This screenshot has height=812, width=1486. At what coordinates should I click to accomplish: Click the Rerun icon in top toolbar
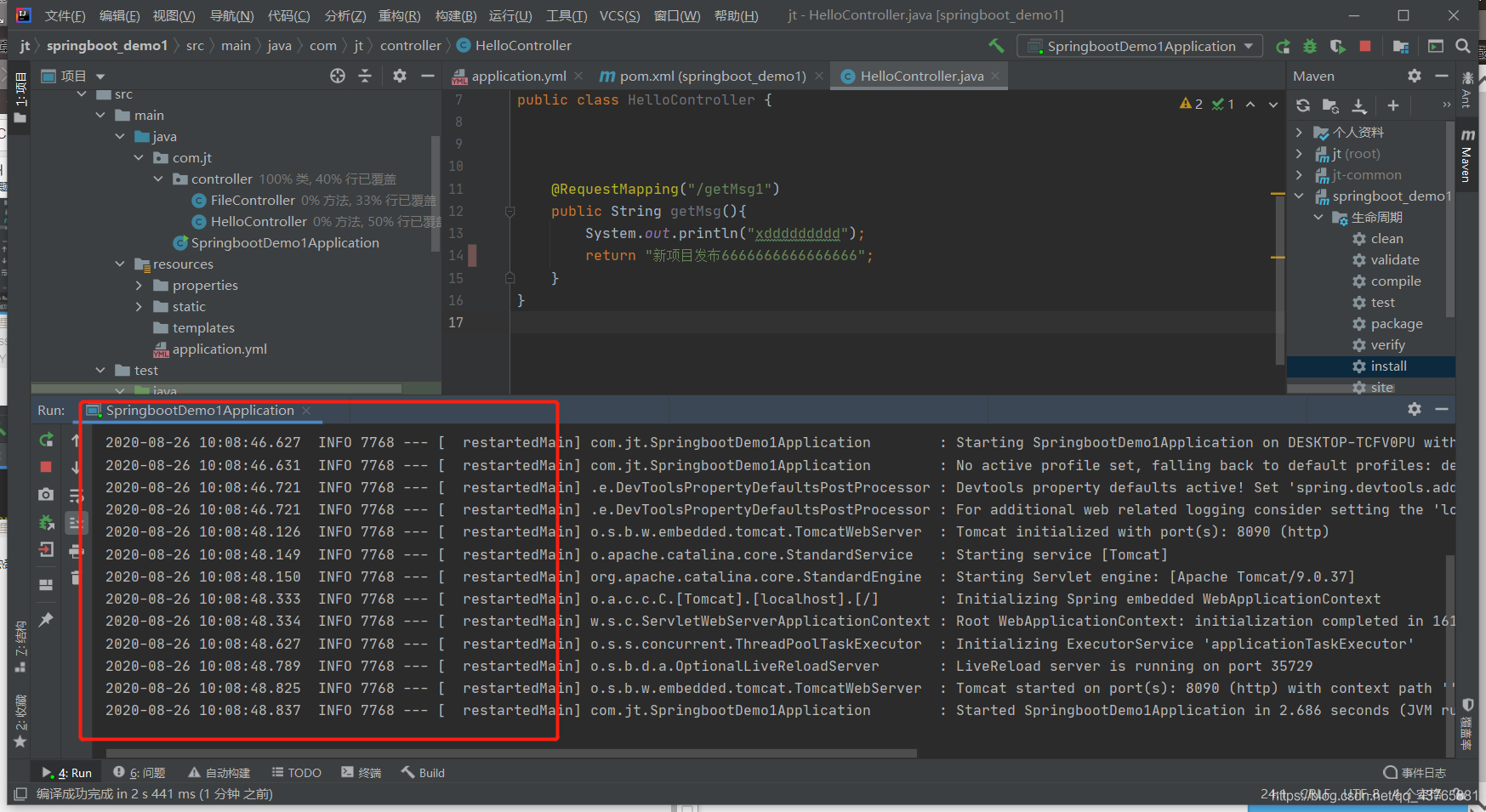tap(1283, 47)
